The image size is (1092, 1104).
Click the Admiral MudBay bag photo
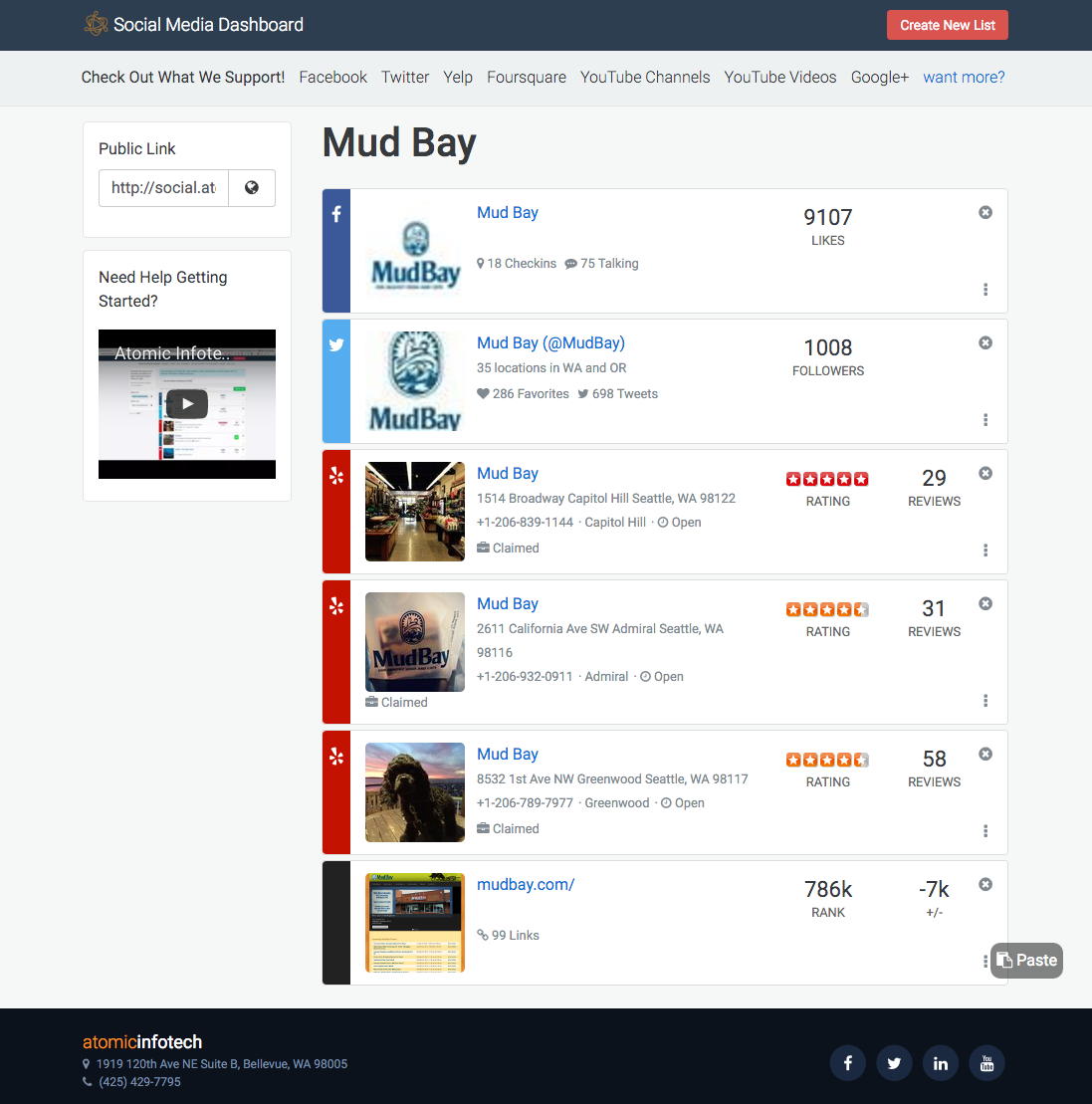(415, 641)
